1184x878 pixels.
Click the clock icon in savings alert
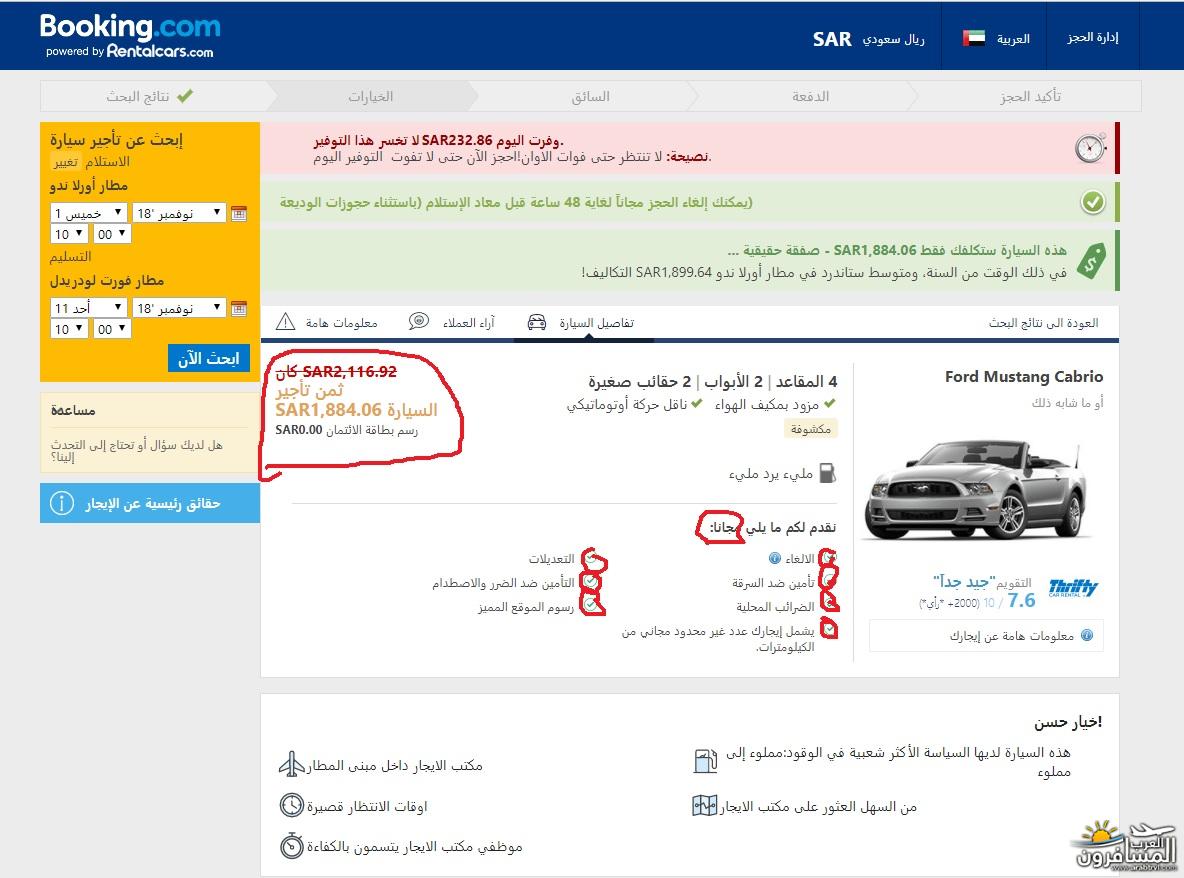[1090, 148]
